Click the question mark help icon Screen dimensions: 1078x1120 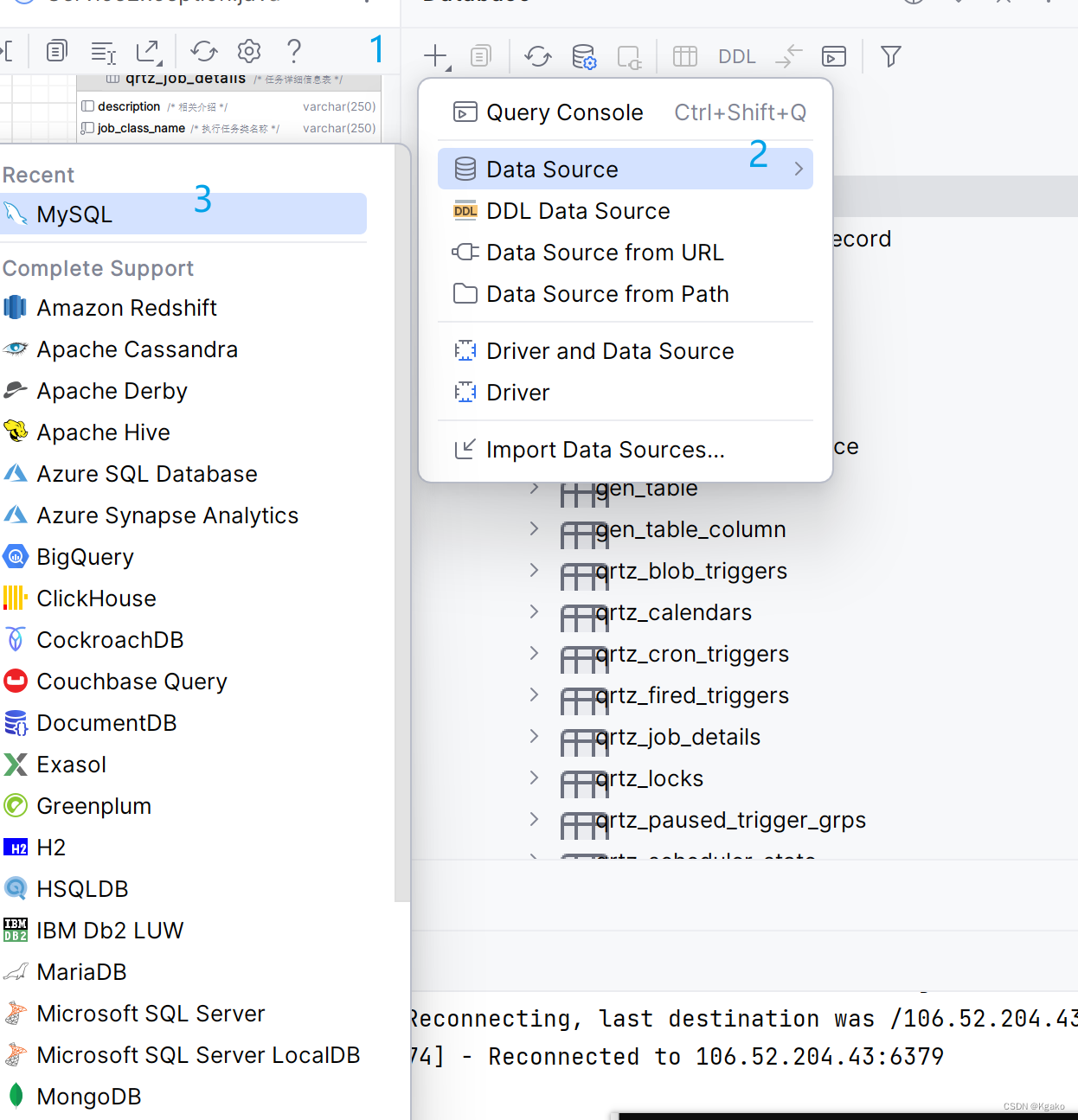pyautogui.click(x=294, y=51)
